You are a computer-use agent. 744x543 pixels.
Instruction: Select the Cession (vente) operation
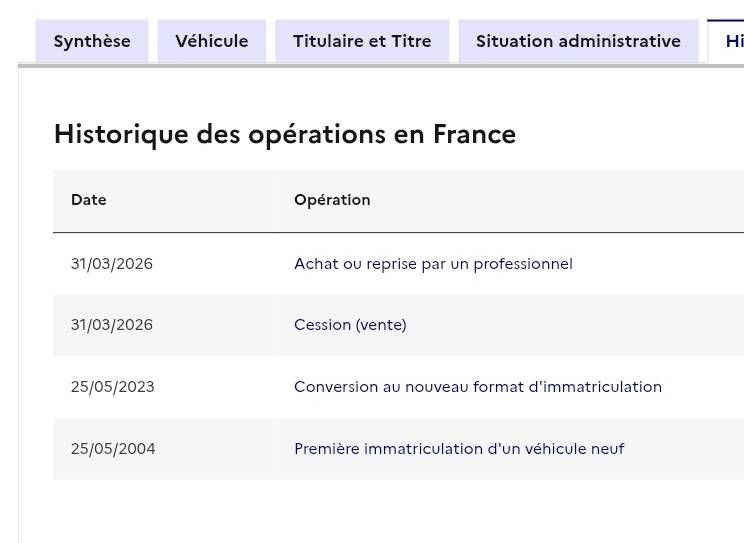[x=350, y=325]
